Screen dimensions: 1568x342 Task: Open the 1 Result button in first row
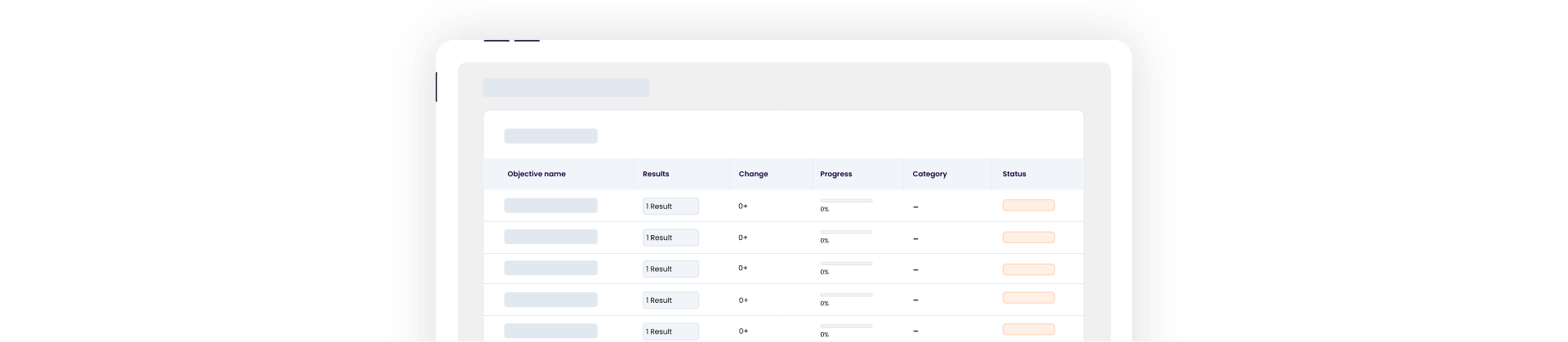click(x=670, y=207)
